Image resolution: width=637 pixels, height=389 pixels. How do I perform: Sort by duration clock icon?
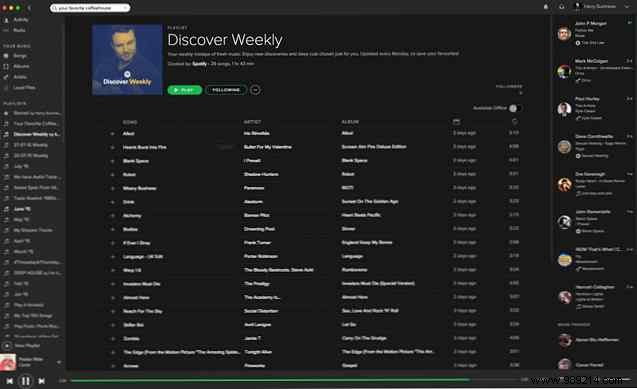click(515, 121)
